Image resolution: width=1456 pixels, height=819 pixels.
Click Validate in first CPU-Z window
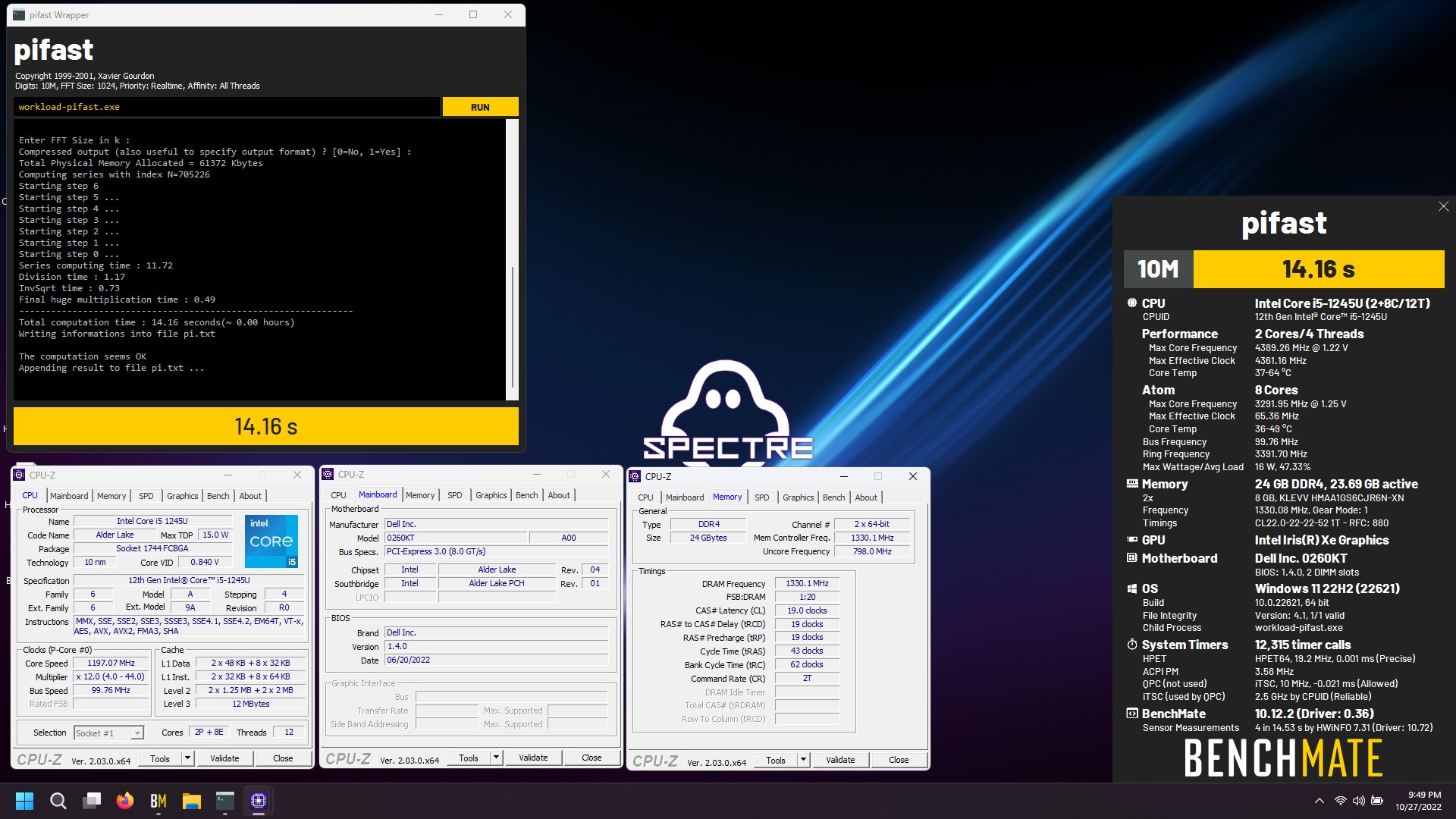pos(224,758)
